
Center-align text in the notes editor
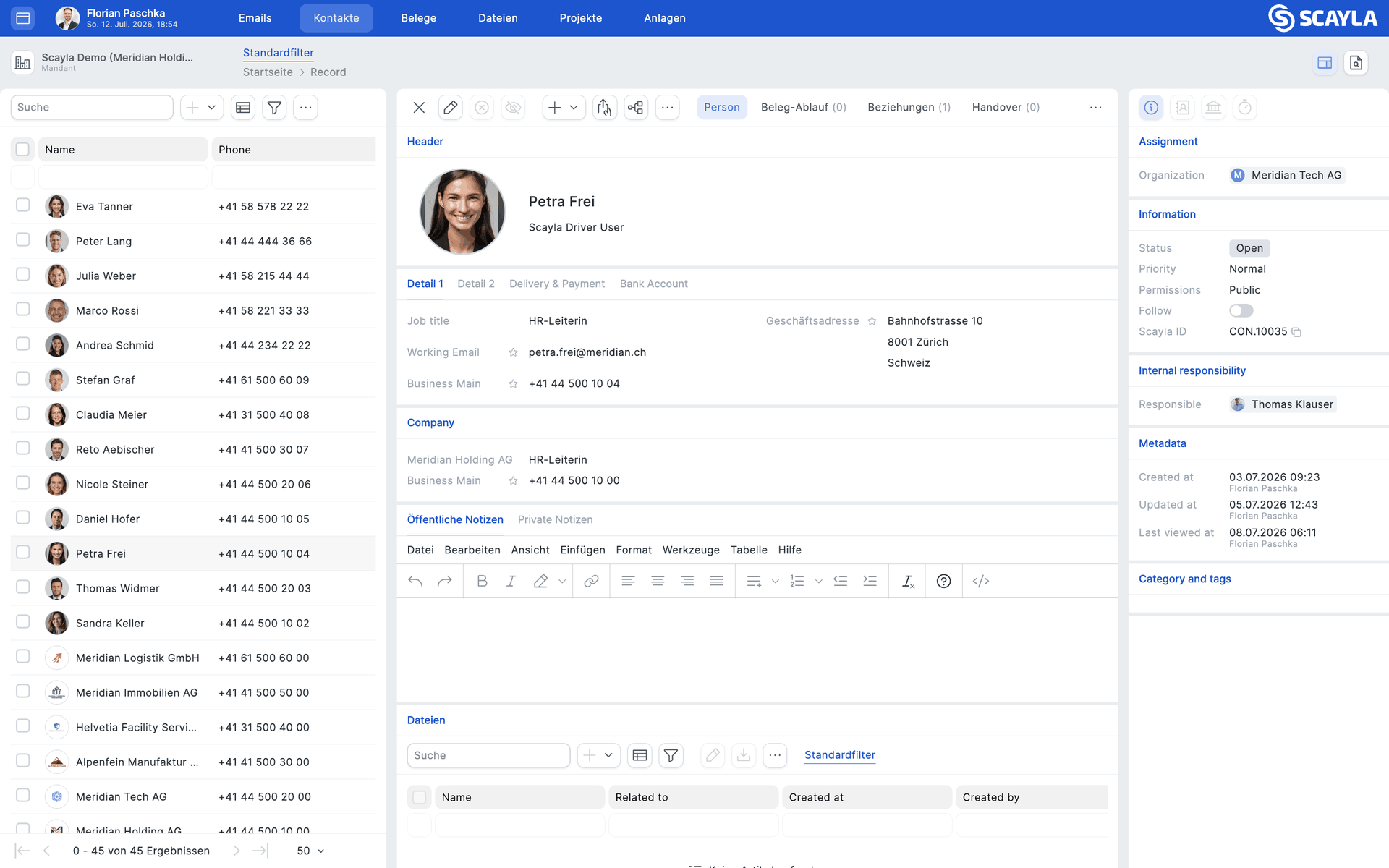(x=658, y=581)
